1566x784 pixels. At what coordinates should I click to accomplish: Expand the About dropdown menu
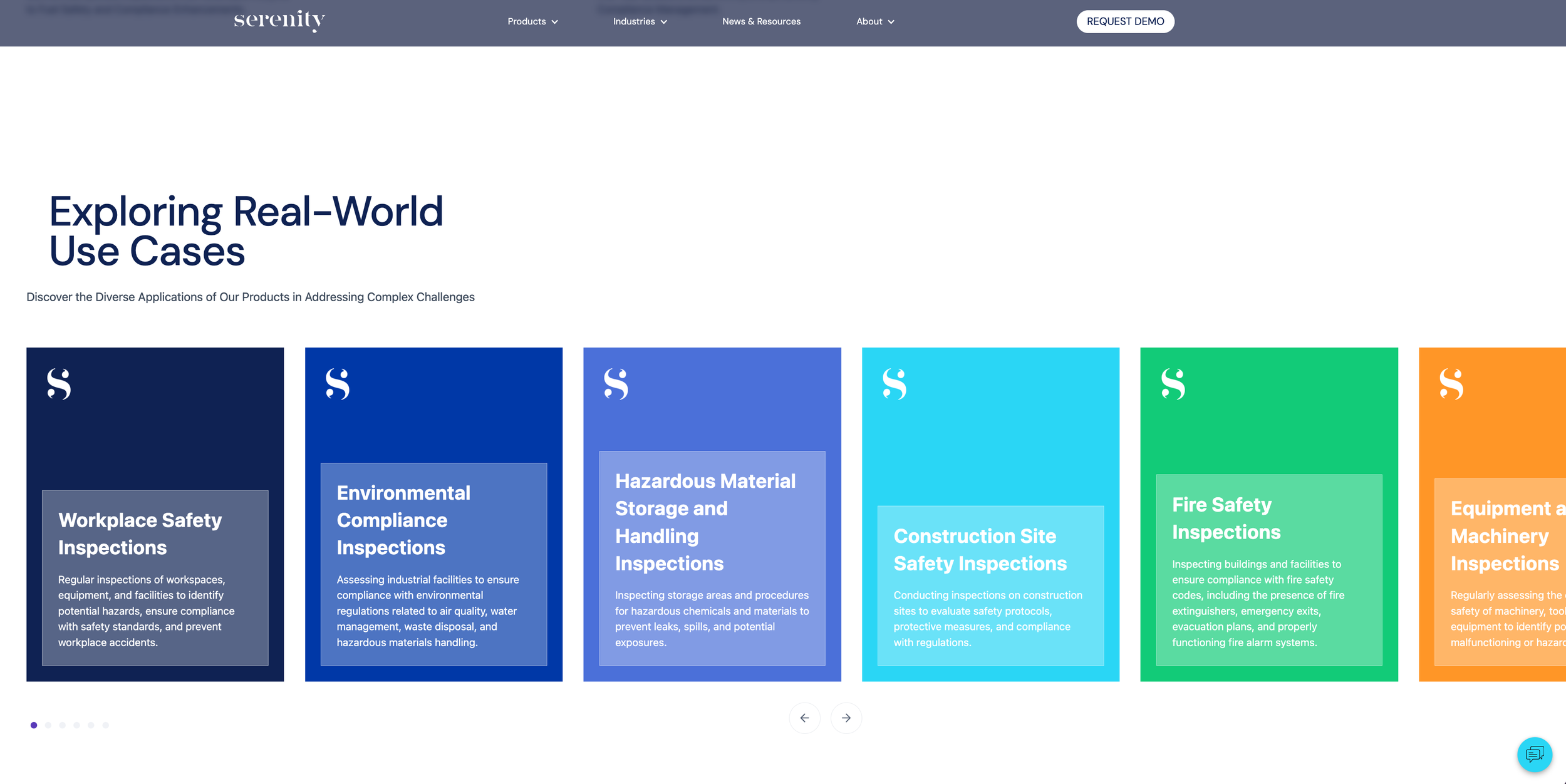pyautogui.click(x=875, y=21)
